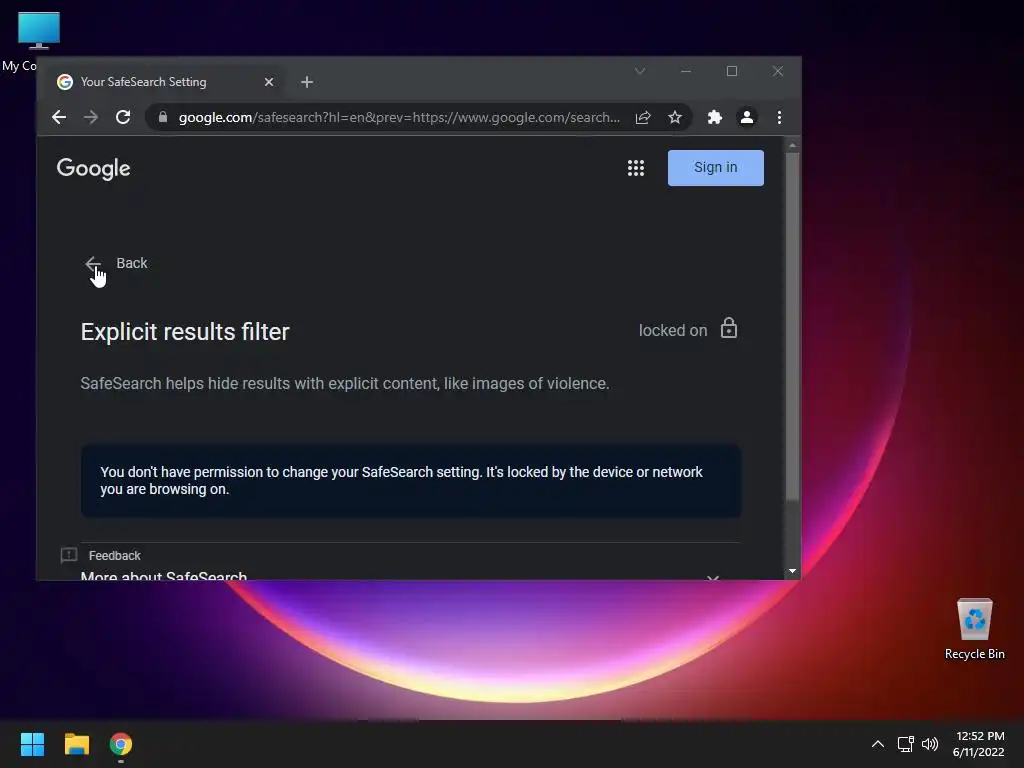Open the Feedback link
The width and height of the screenshot is (1024, 768).
[x=114, y=556]
